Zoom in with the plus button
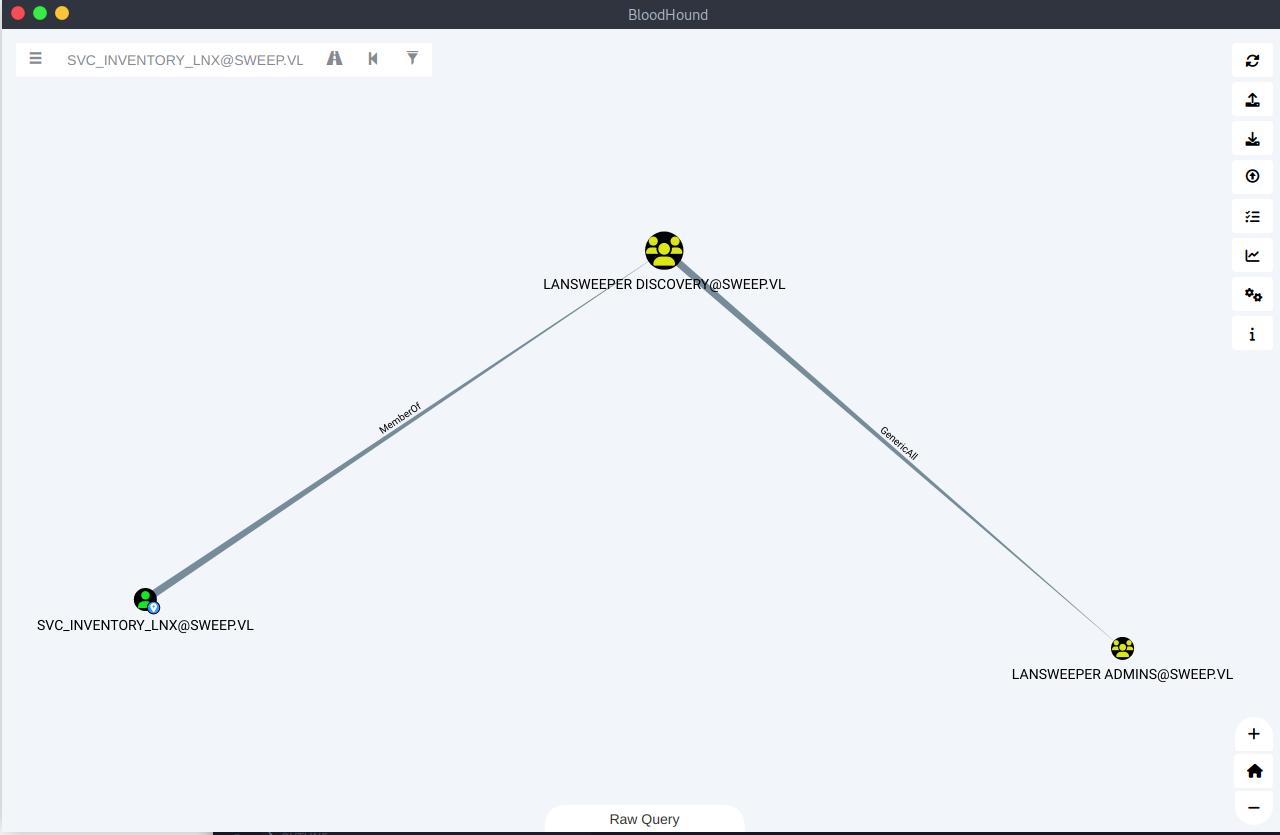Screen dimensions: 1280x835 click(1254, 734)
